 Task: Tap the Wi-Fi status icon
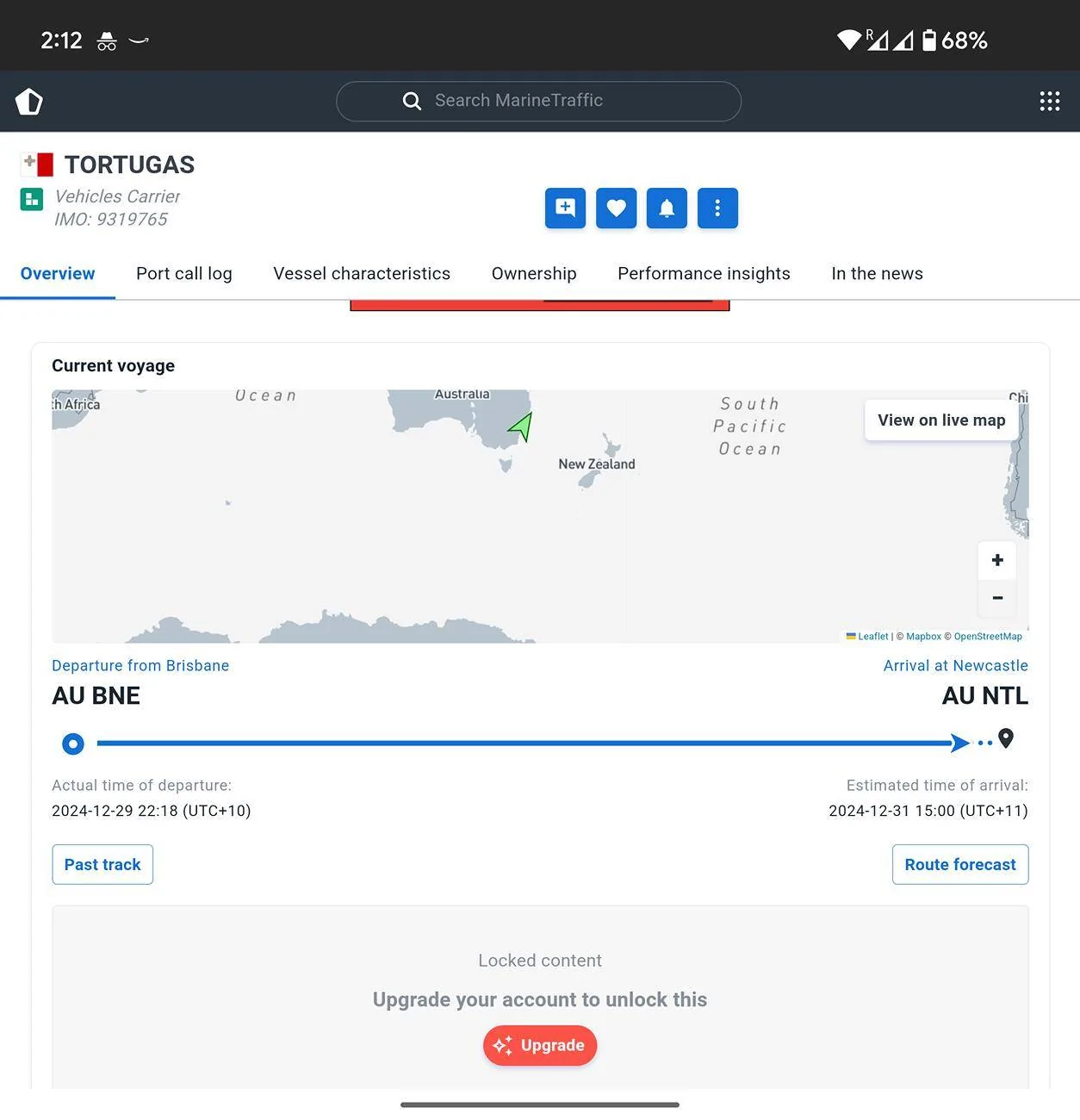tap(849, 40)
